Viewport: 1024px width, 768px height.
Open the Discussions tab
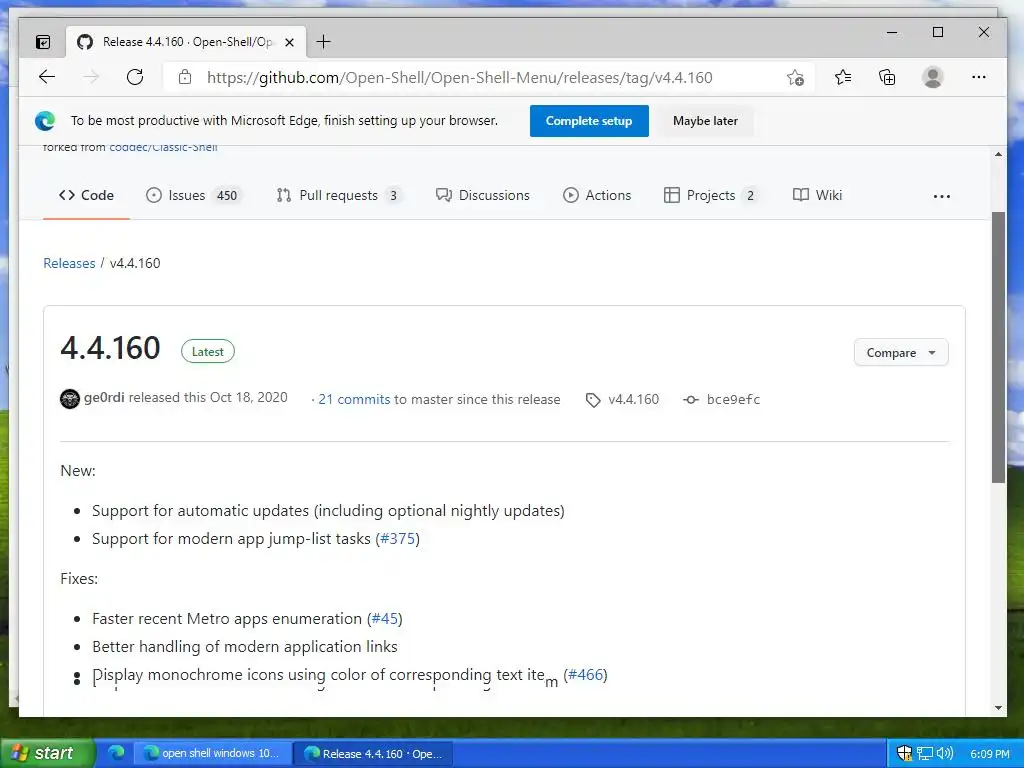[x=483, y=195]
